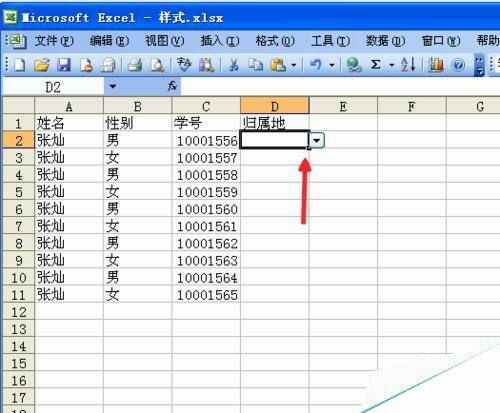This screenshot has width=500, height=413.
Task: Paste from clipboard icon
Action: [278, 64]
